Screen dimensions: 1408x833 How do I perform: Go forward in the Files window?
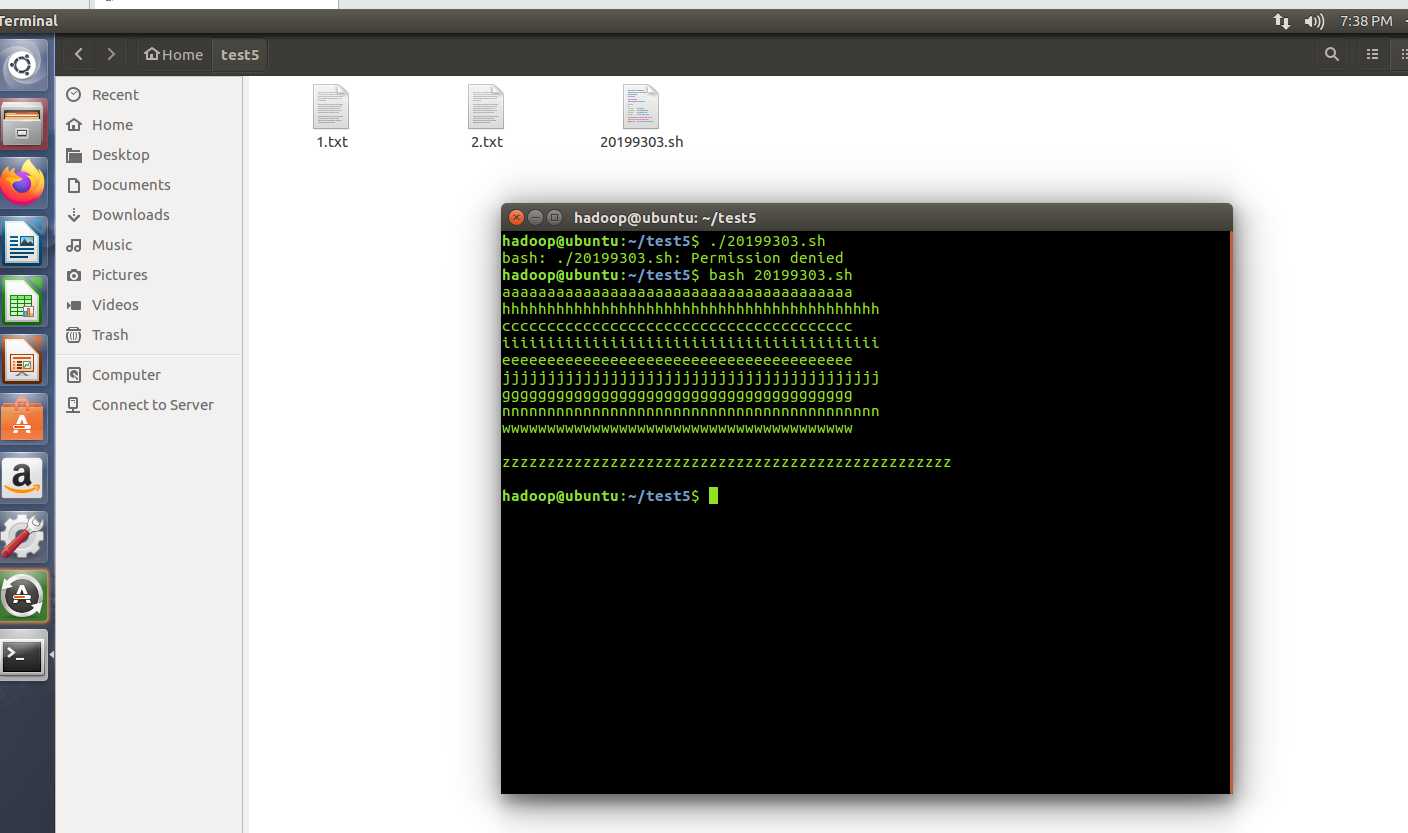[111, 54]
